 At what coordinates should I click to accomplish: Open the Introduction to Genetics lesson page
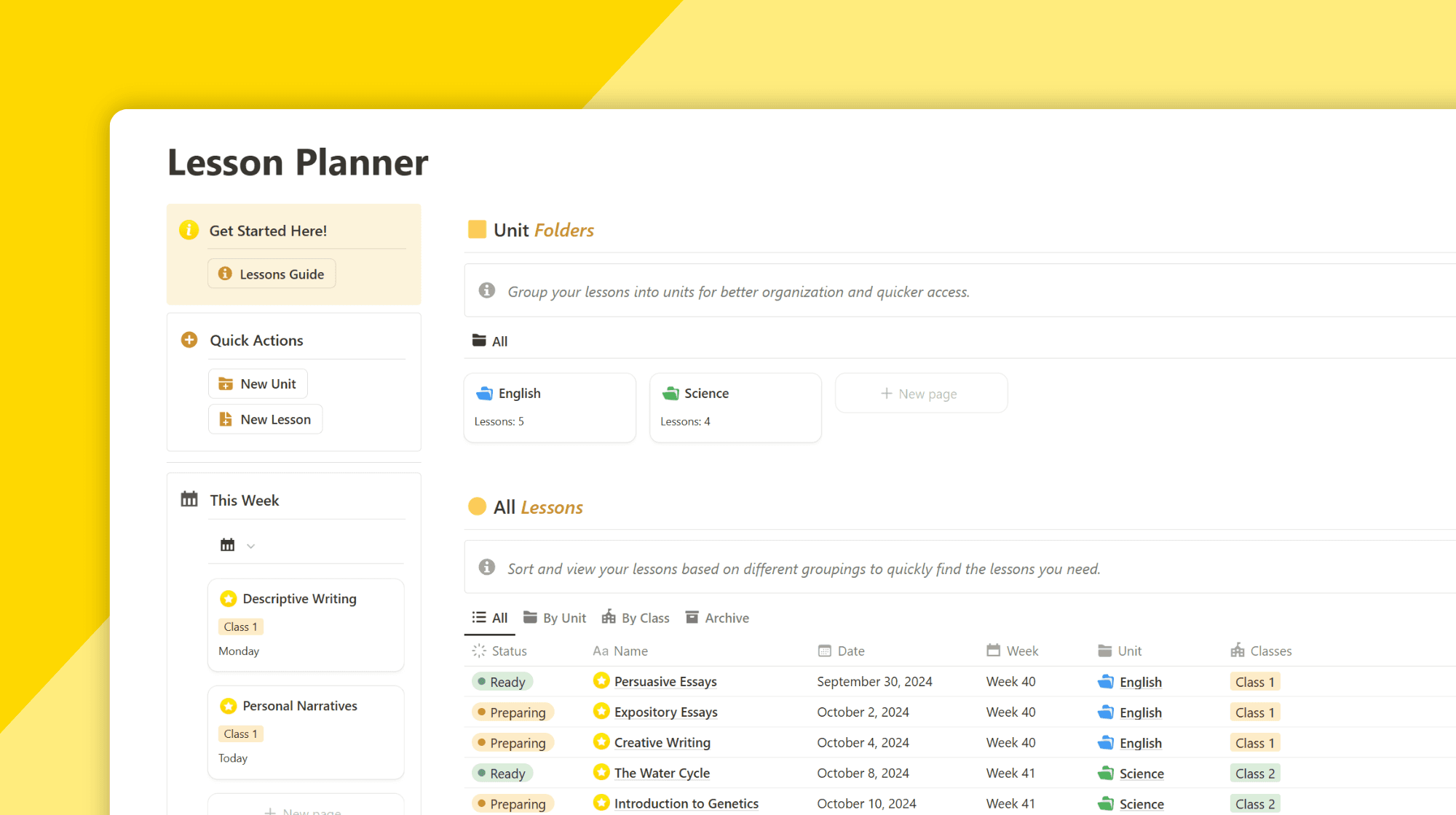coord(686,804)
